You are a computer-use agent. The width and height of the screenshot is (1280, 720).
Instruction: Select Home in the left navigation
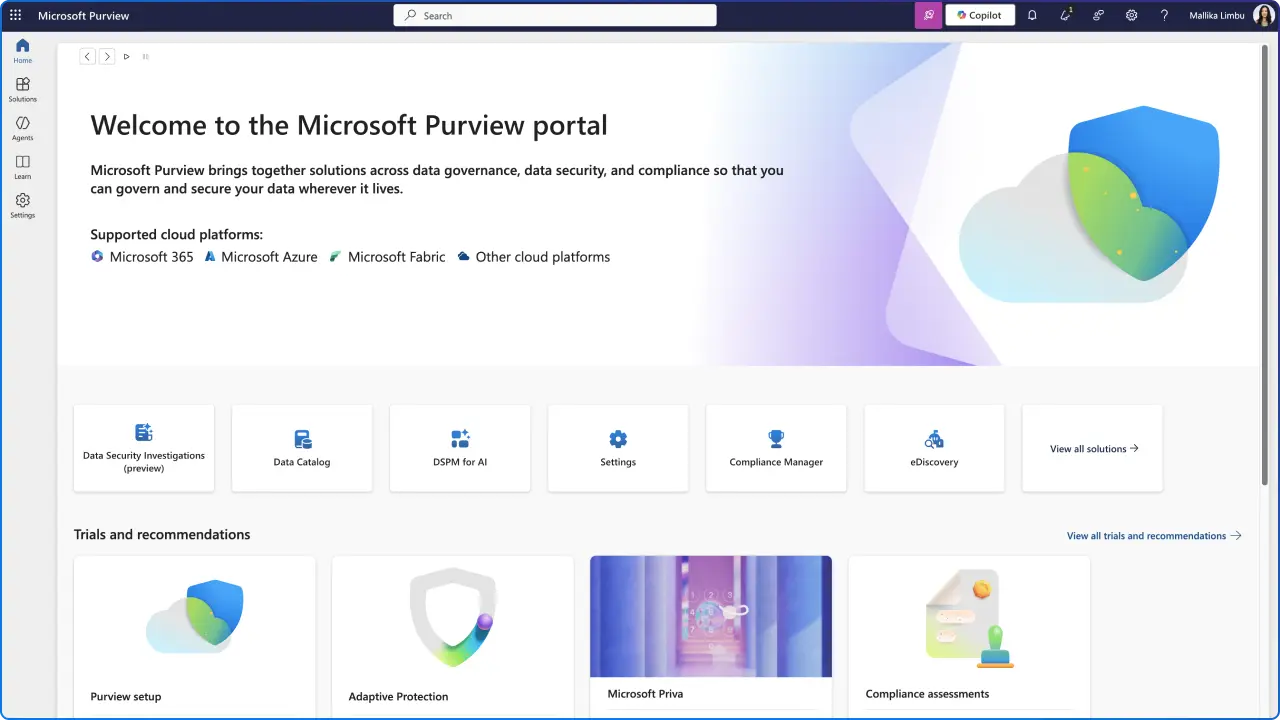pyautogui.click(x=22, y=48)
